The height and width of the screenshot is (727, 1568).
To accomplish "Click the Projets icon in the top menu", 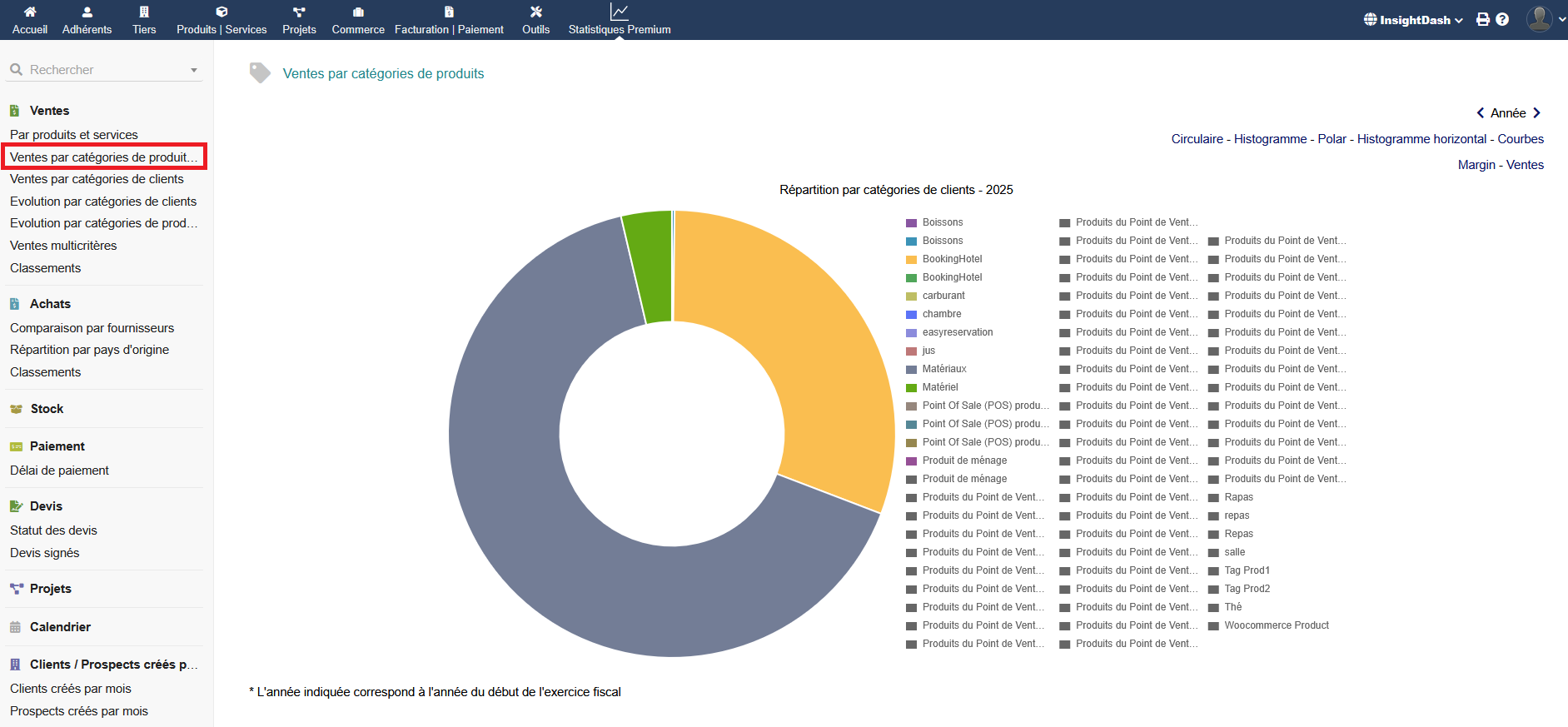I will pyautogui.click(x=299, y=12).
